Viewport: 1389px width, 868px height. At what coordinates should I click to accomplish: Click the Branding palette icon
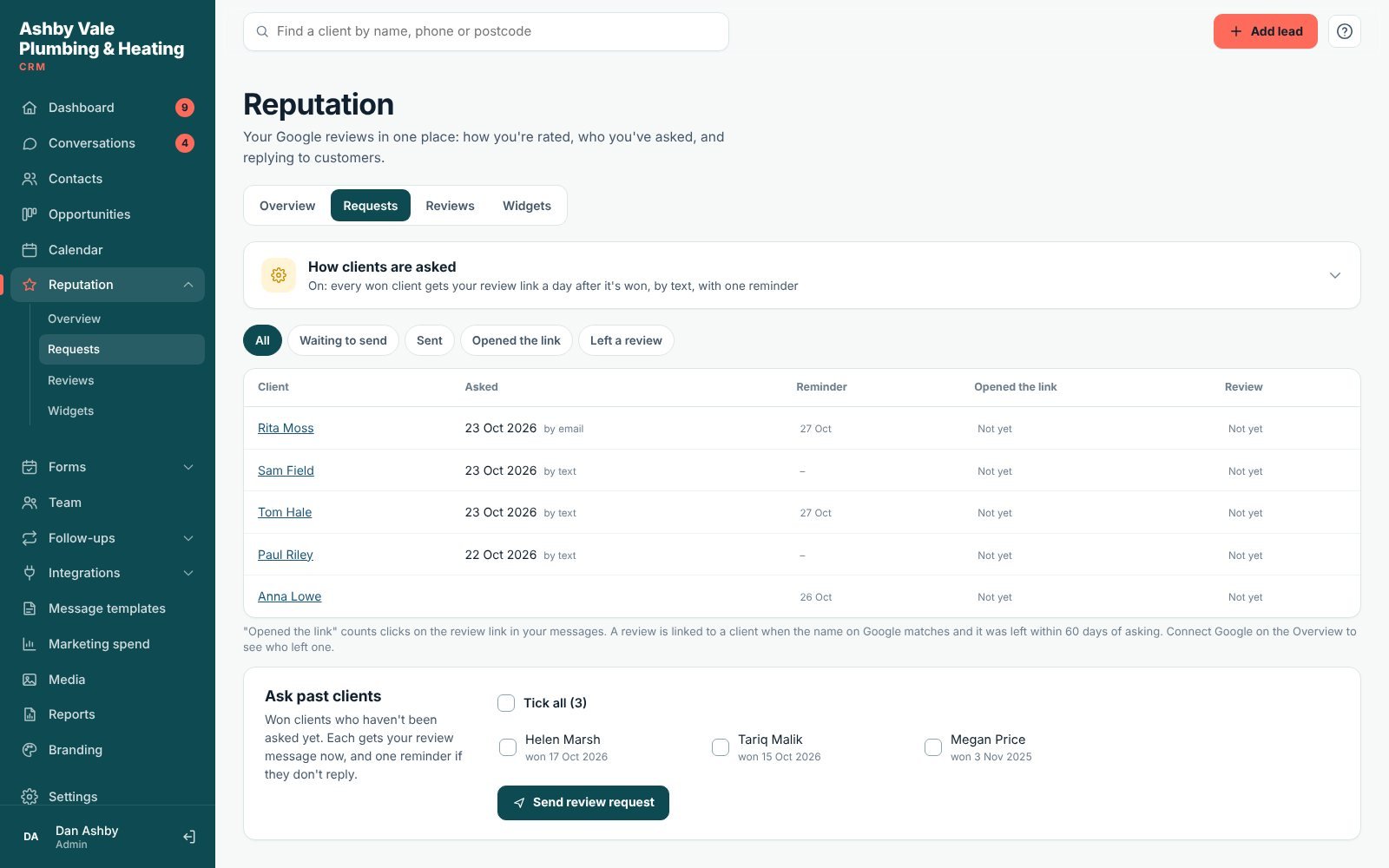[x=30, y=750]
